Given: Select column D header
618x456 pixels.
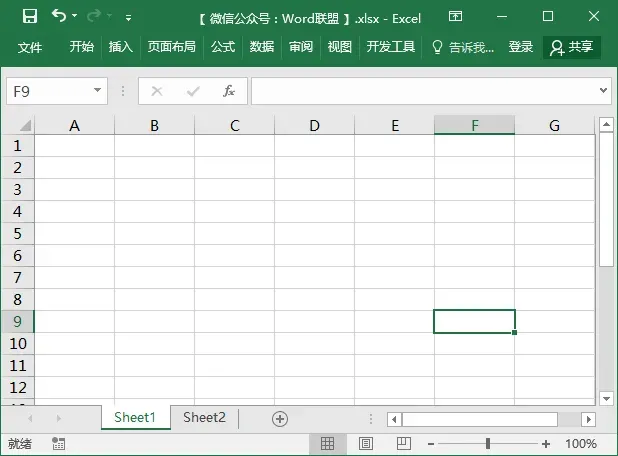Looking at the screenshot, I should pyautogui.click(x=315, y=126).
